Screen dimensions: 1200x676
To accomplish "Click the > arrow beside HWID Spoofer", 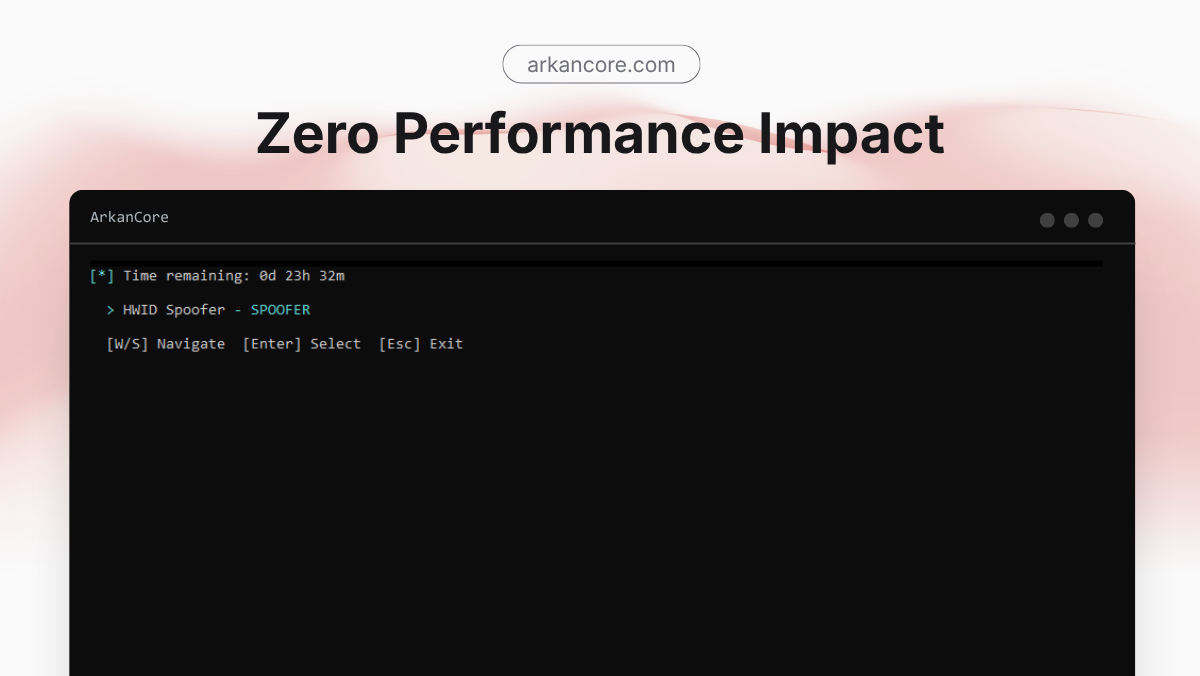I will [x=110, y=310].
